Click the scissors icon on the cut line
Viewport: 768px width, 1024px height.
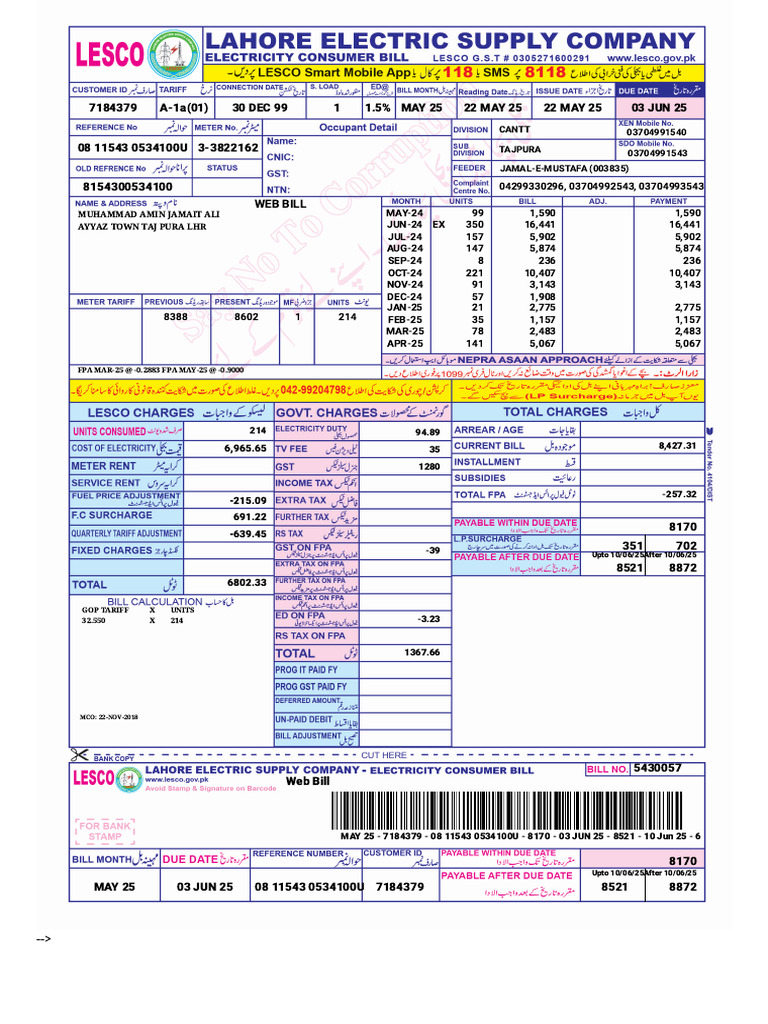click(79, 756)
